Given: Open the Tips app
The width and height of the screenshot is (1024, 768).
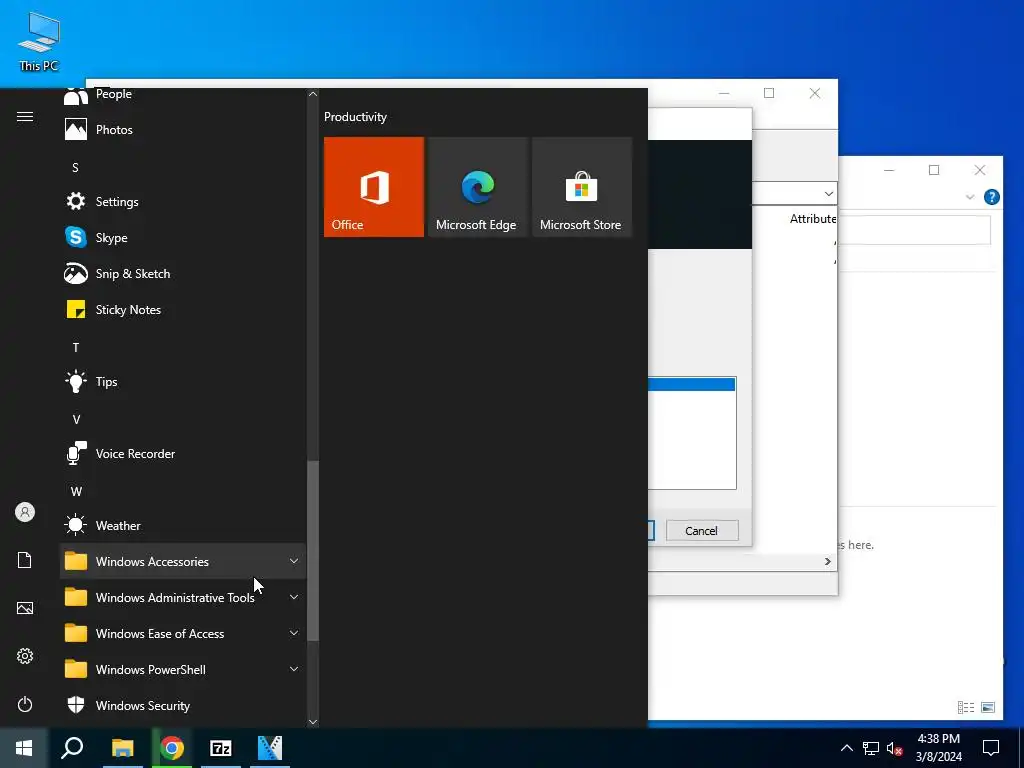Looking at the screenshot, I should coord(182,381).
